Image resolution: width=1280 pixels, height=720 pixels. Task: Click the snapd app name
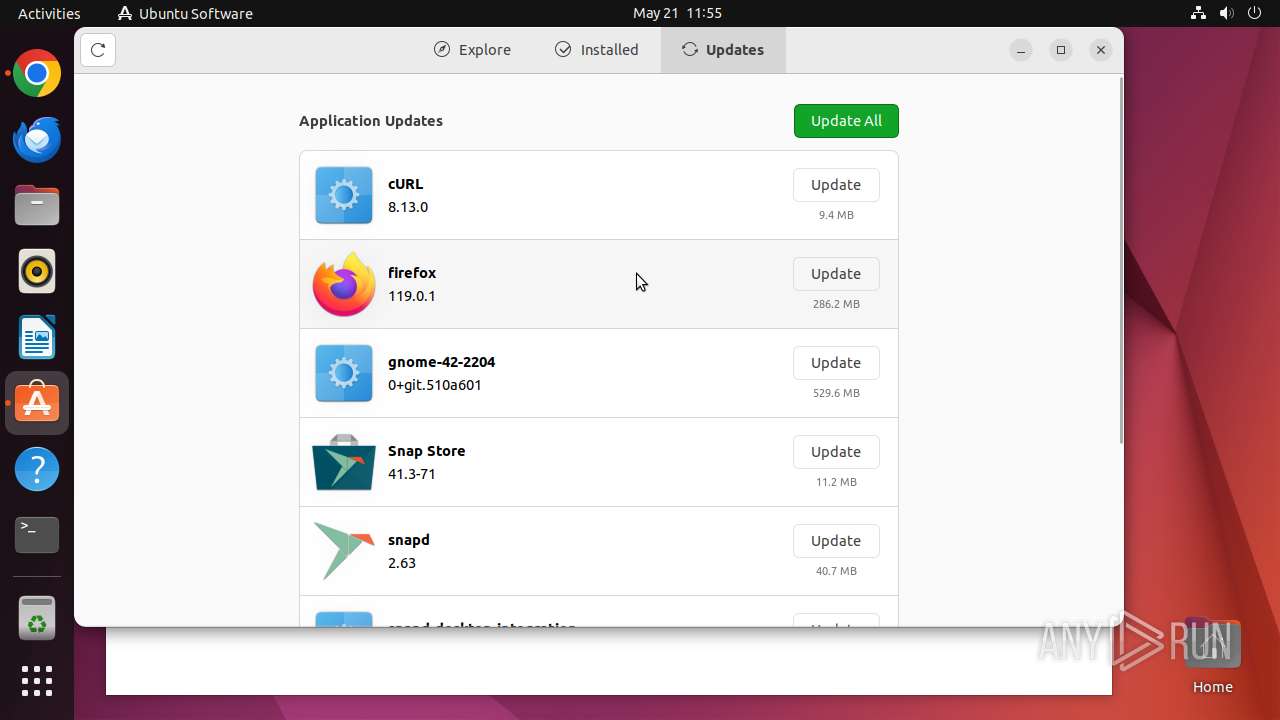(409, 540)
